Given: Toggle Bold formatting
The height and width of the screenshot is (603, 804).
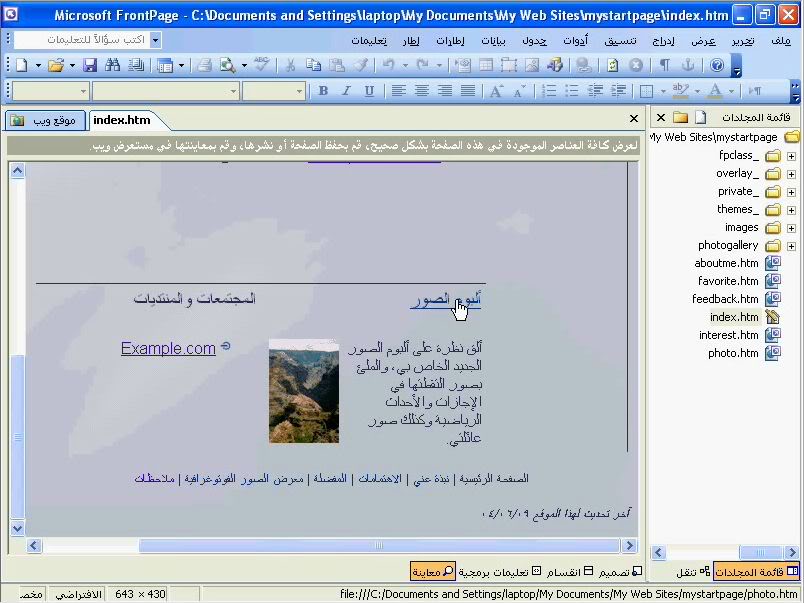Looking at the screenshot, I should pos(323,91).
